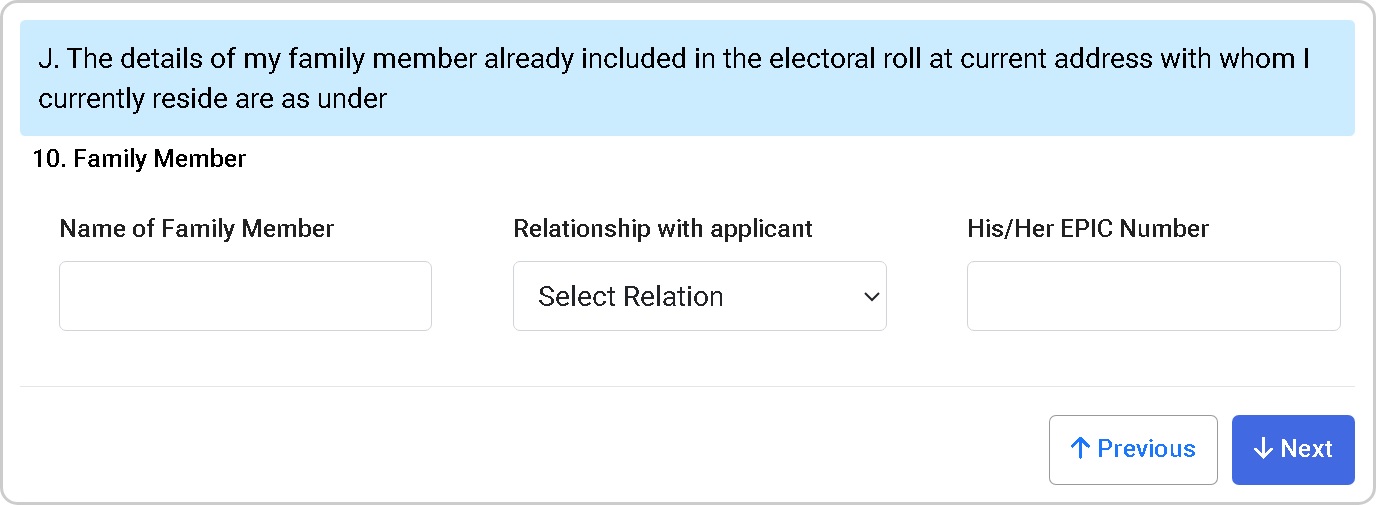This screenshot has height=505, width=1376.
Task: Click the "Relationship with applicant" label
Action: [x=663, y=229]
